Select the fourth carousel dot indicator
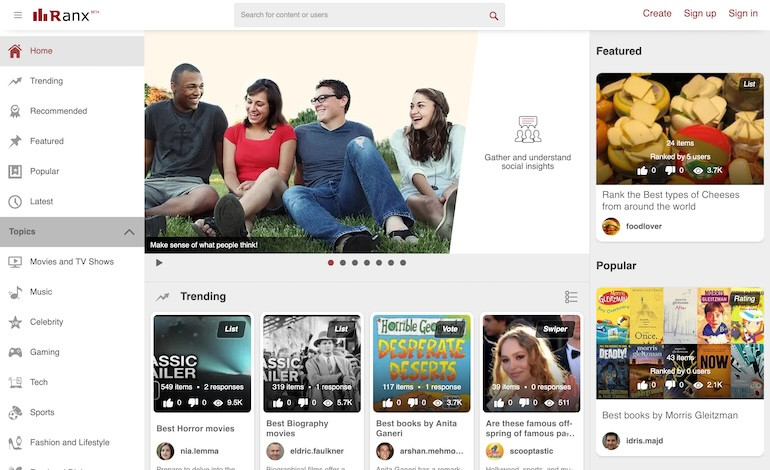The width and height of the screenshot is (770, 470). 367,263
